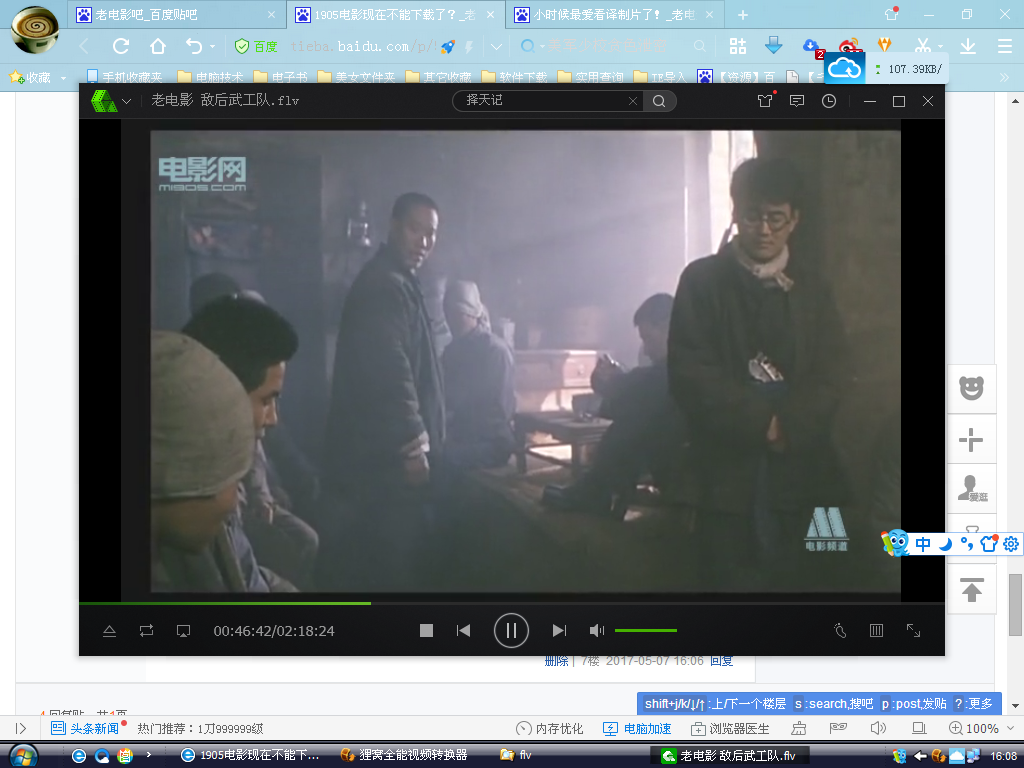The width and height of the screenshot is (1024, 768).
Task: Show more bookmarks with the chevron
Action: (1004, 77)
